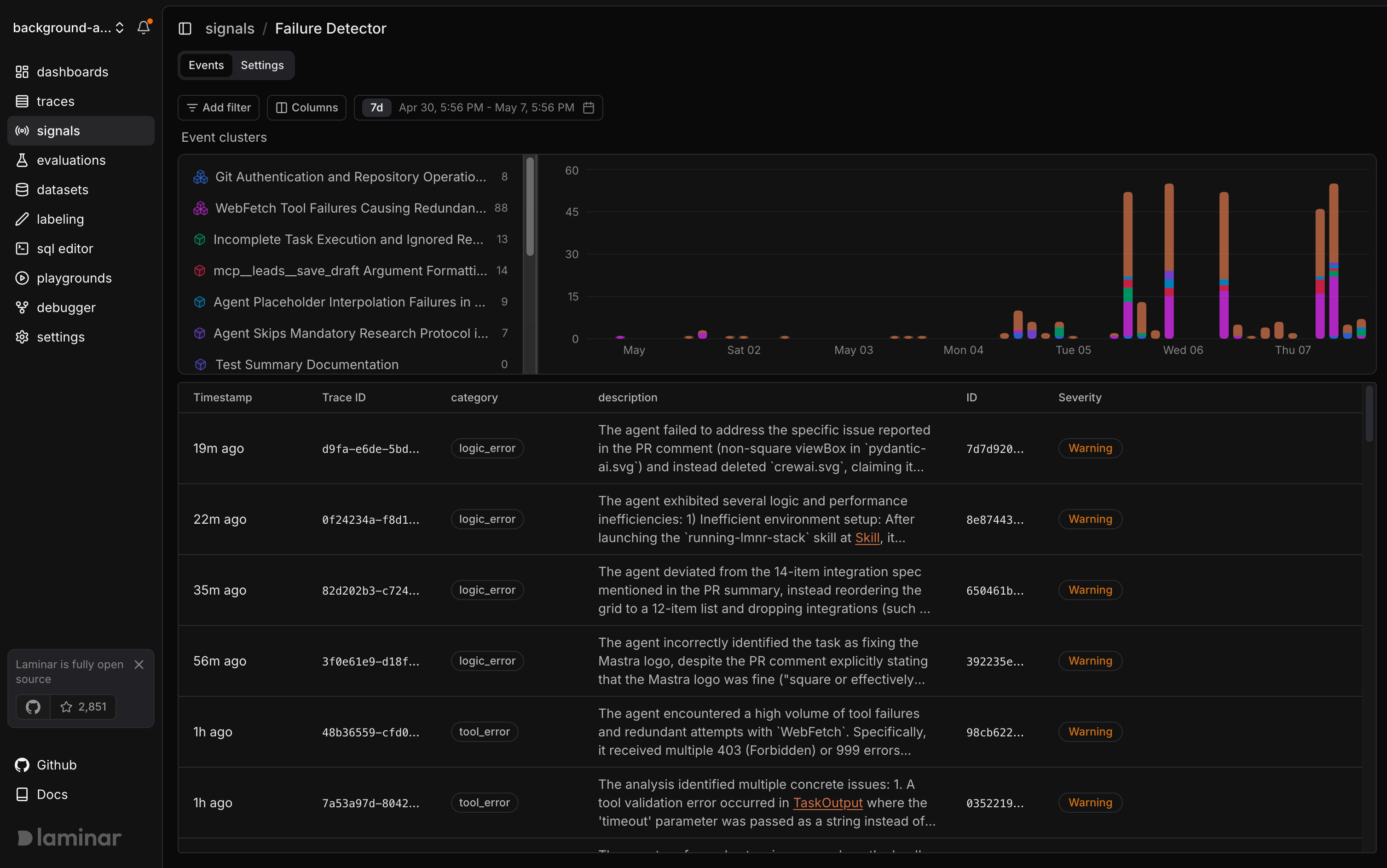Open traces from sidebar icon
The width and height of the screenshot is (1387, 868).
pyautogui.click(x=22, y=101)
